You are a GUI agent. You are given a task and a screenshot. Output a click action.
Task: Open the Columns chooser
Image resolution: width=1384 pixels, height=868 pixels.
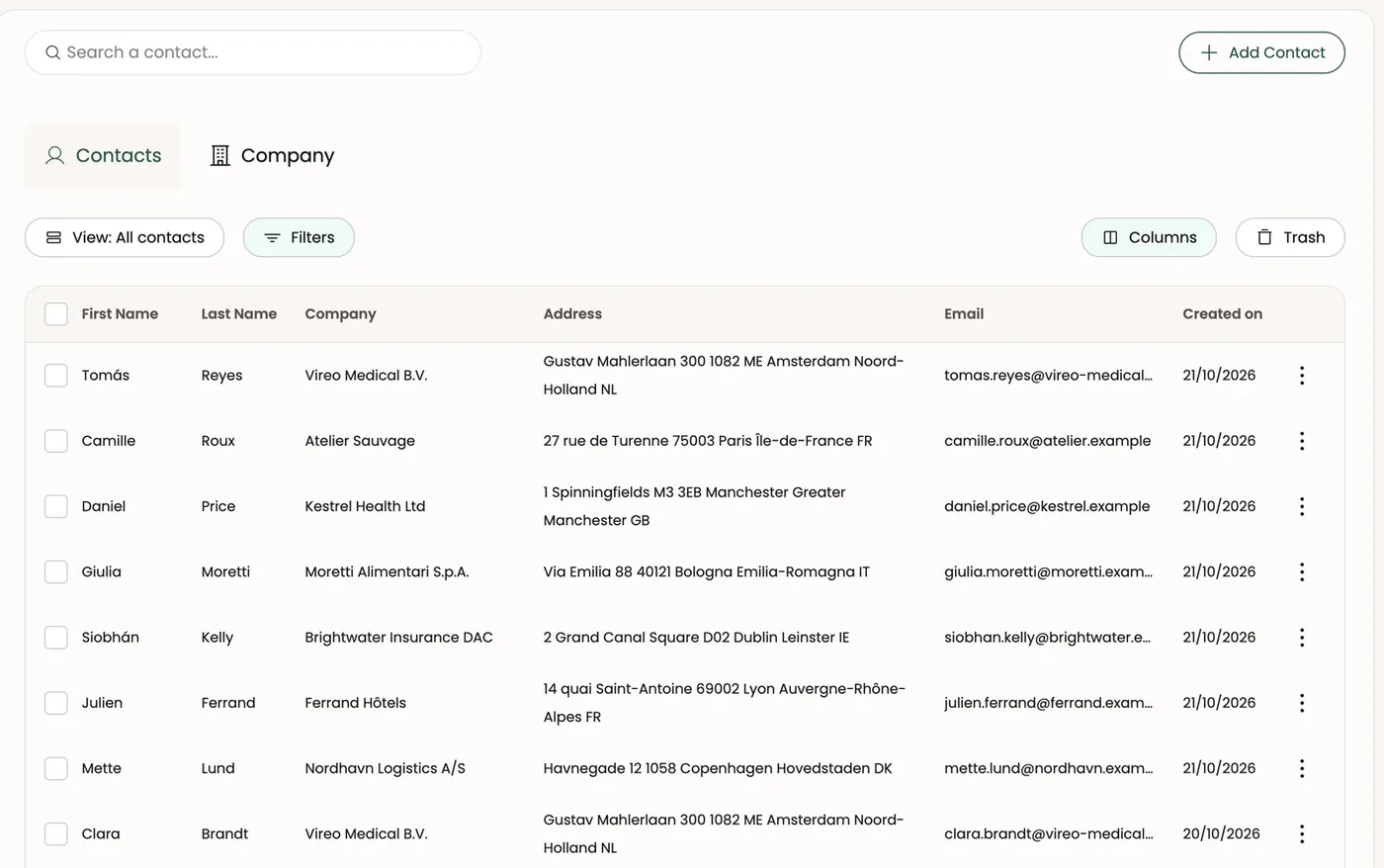click(1149, 237)
